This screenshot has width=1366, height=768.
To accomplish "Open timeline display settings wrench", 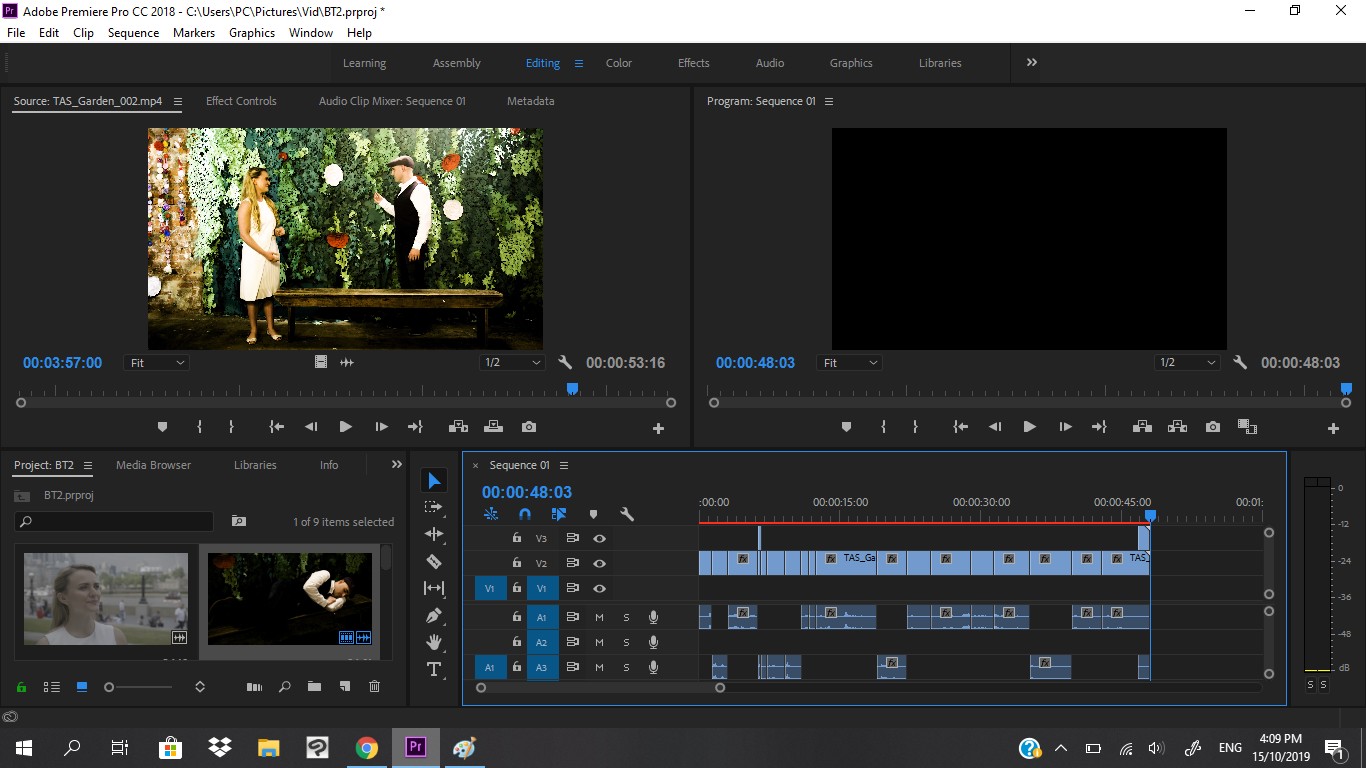I will [x=627, y=514].
